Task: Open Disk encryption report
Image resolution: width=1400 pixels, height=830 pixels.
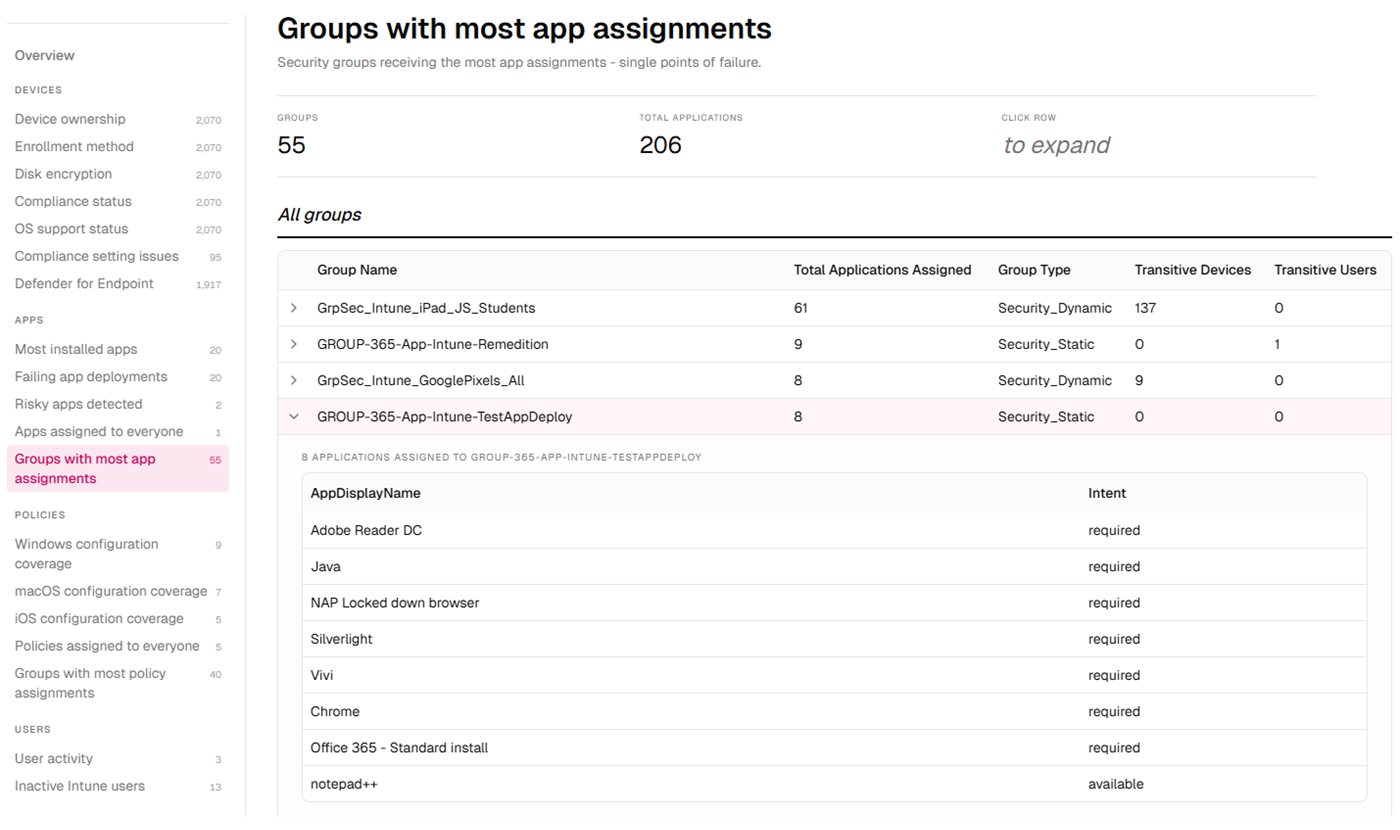Action: (118, 174)
